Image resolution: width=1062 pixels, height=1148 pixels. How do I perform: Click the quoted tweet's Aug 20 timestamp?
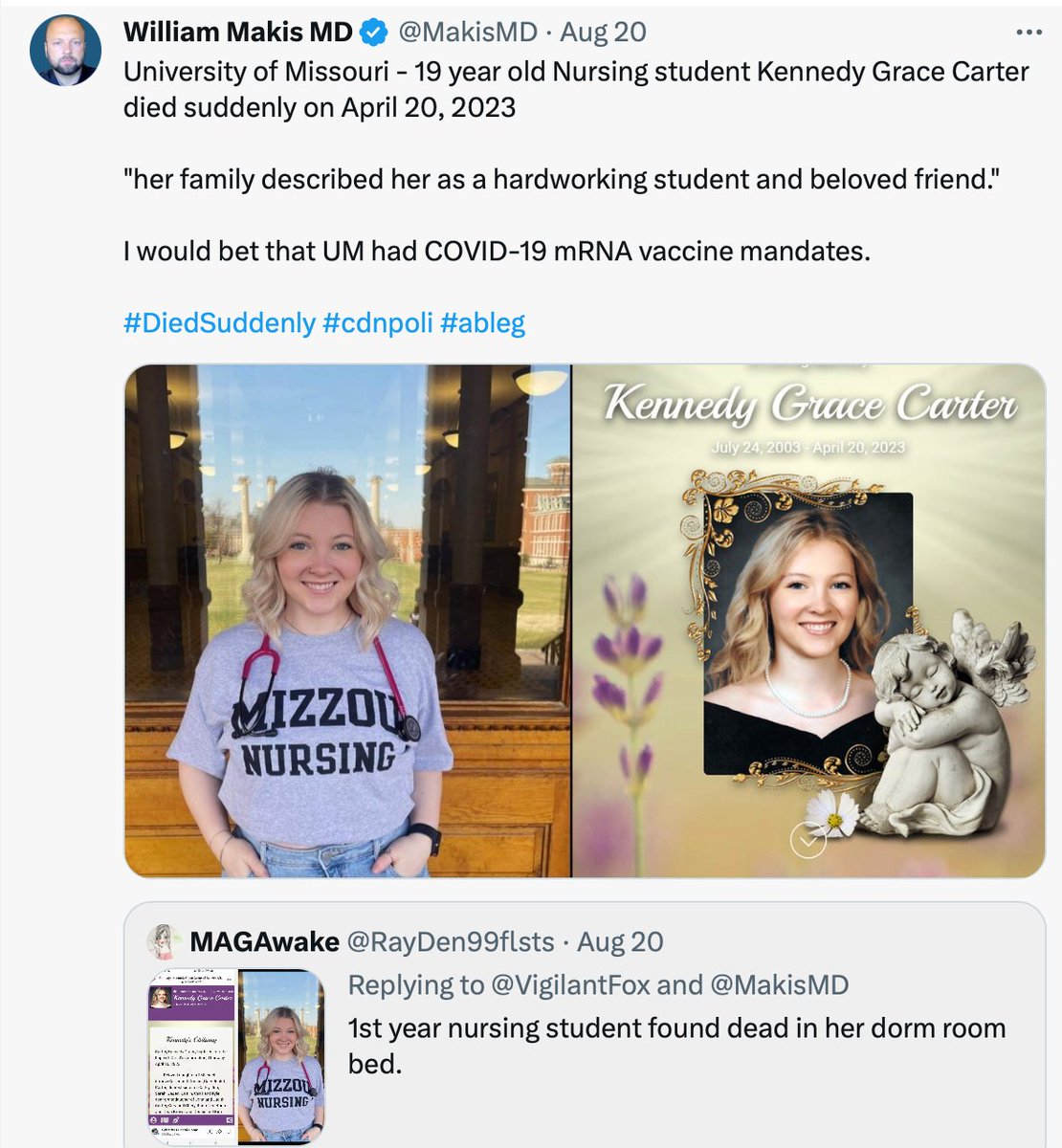coord(620,941)
